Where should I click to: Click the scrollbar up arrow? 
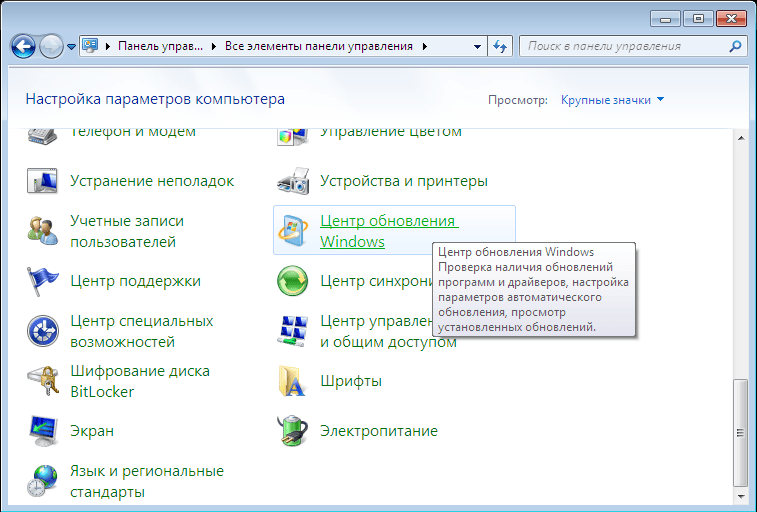(x=741, y=138)
